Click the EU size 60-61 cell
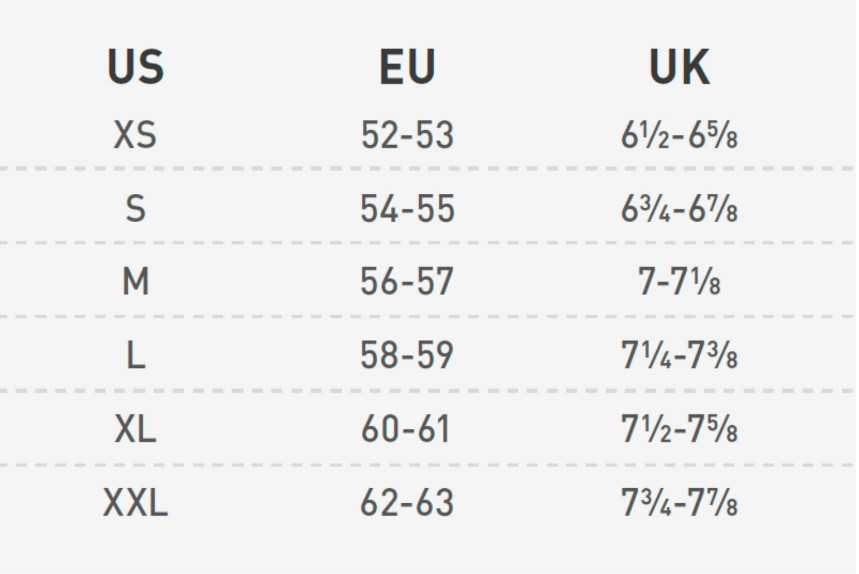Image resolution: width=859 pixels, height=574 pixels. [x=405, y=429]
